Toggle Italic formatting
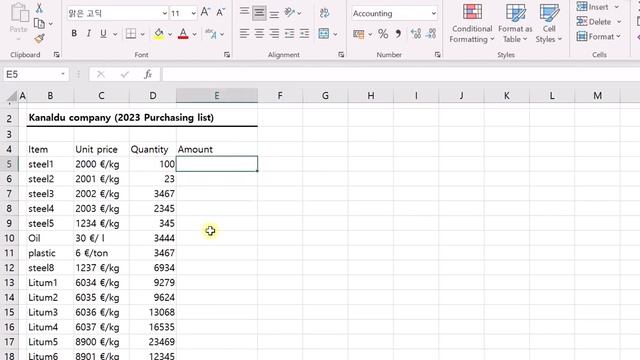The image size is (640, 360). click(x=89, y=33)
